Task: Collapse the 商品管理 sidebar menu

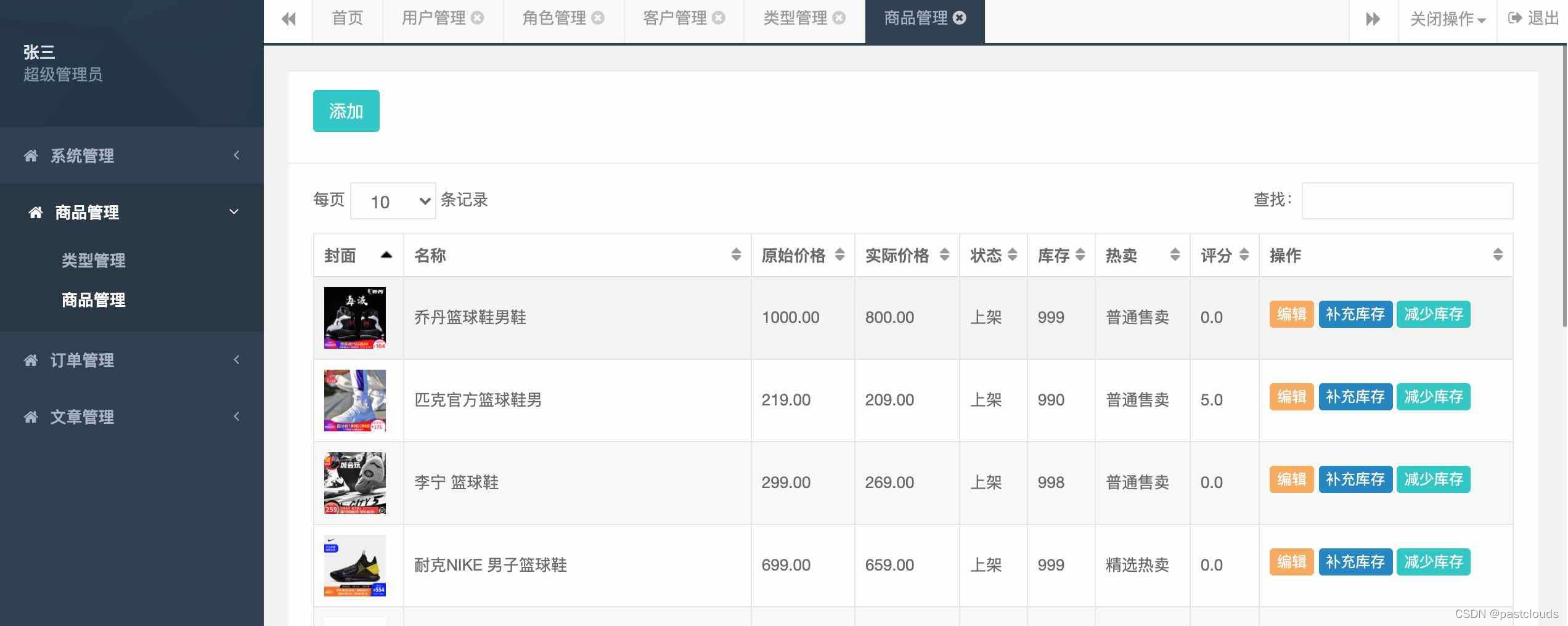Action: (132, 213)
